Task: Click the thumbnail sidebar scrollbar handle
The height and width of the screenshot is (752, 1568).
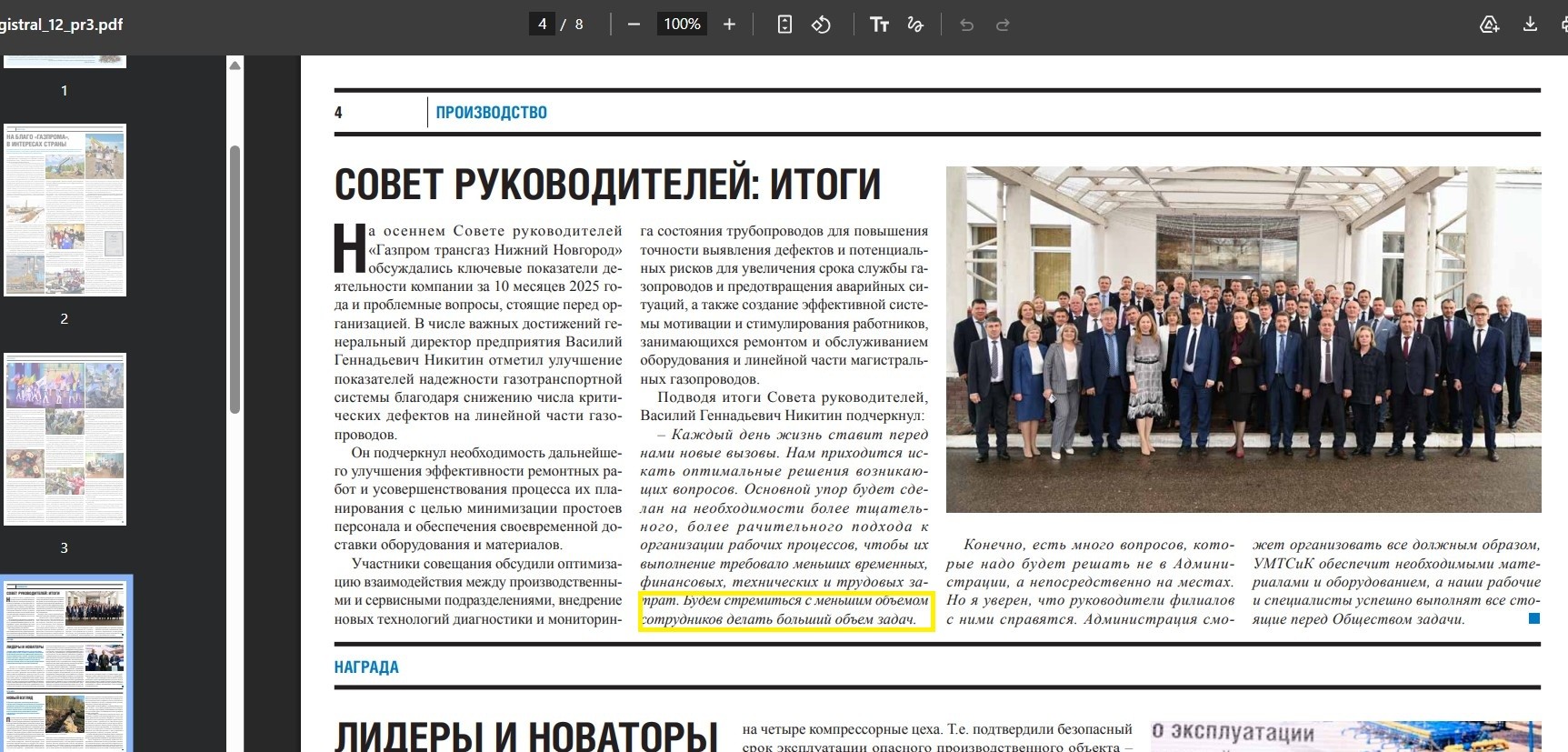Action: (235, 279)
